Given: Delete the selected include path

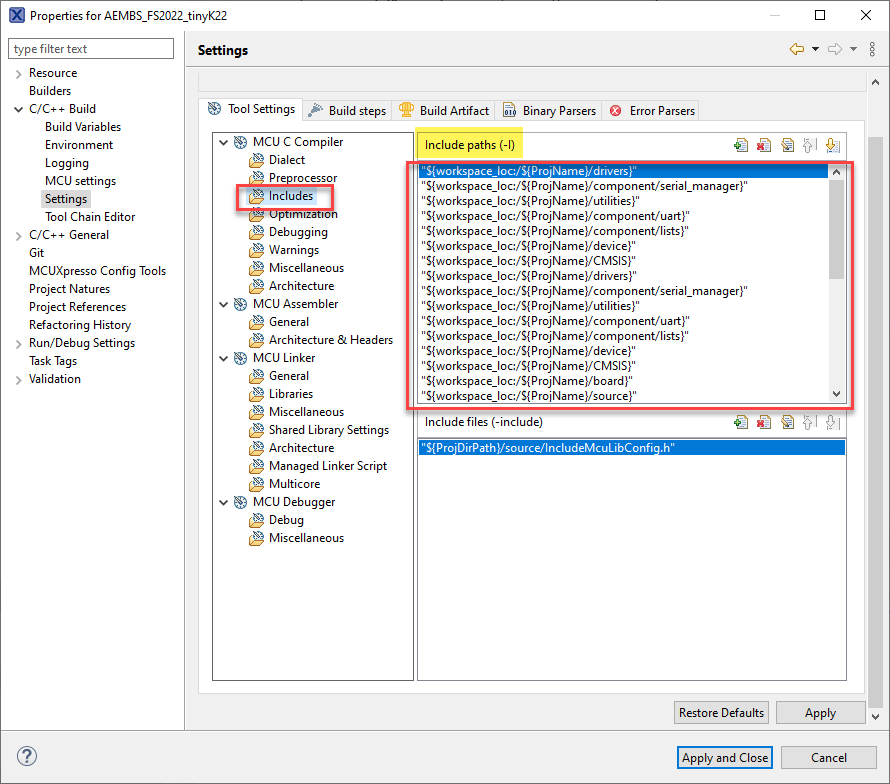Looking at the screenshot, I should coord(763,145).
